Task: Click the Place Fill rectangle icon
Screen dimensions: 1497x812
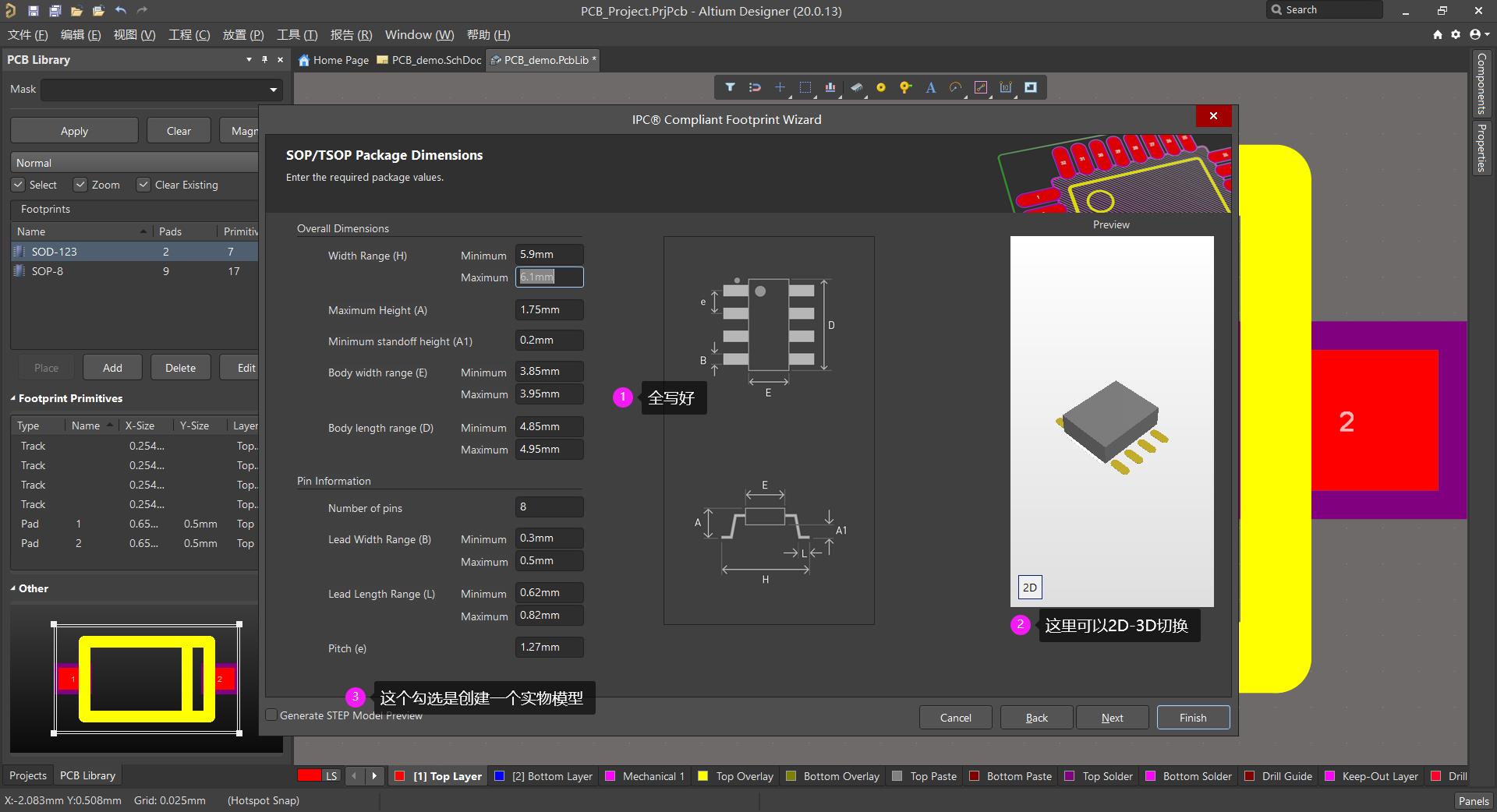Action: pyautogui.click(x=1031, y=87)
